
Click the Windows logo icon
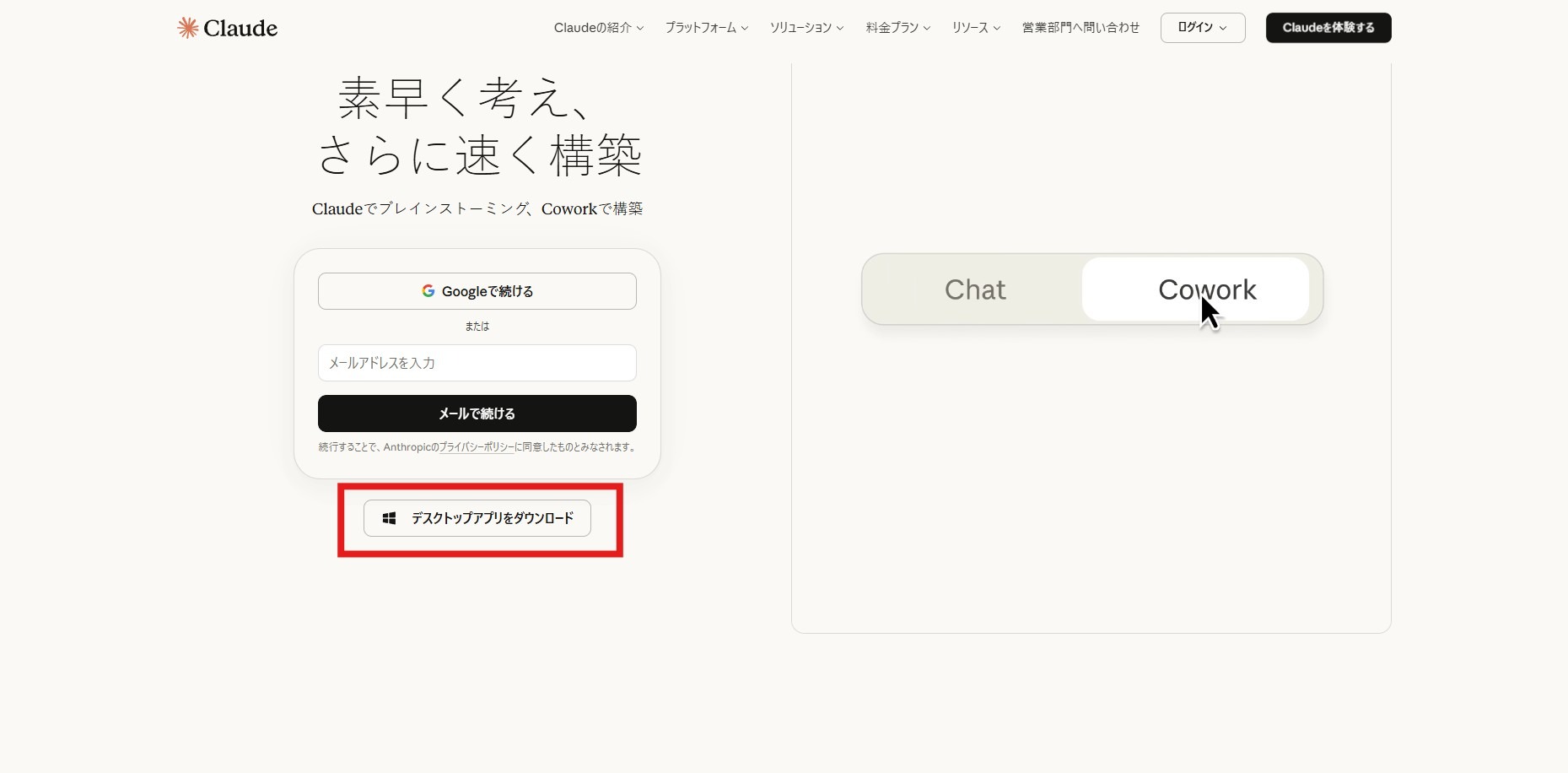click(389, 518)
